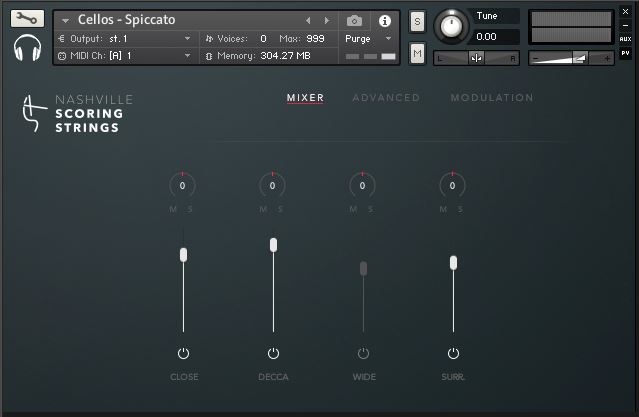The image size is (639, 417).
Task: Click the Voices count 0
Action: [263, 39]
